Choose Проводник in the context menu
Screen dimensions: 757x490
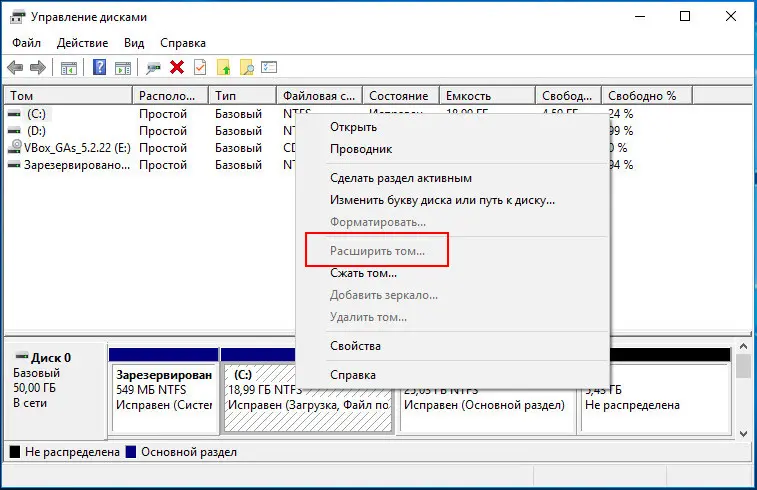coord(452,149)
